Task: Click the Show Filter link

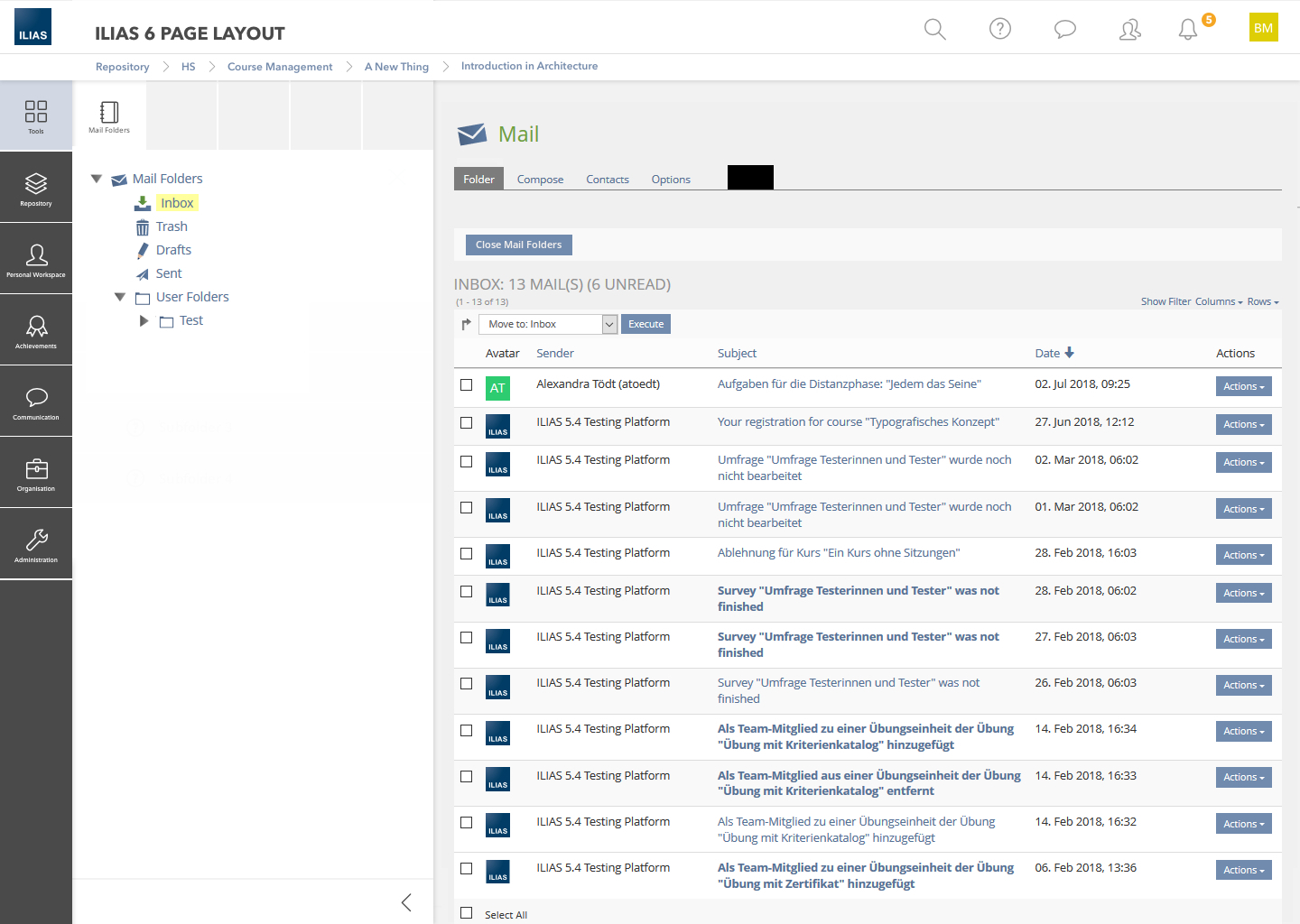Action: pyautogui.click(x=1165, y=301)
